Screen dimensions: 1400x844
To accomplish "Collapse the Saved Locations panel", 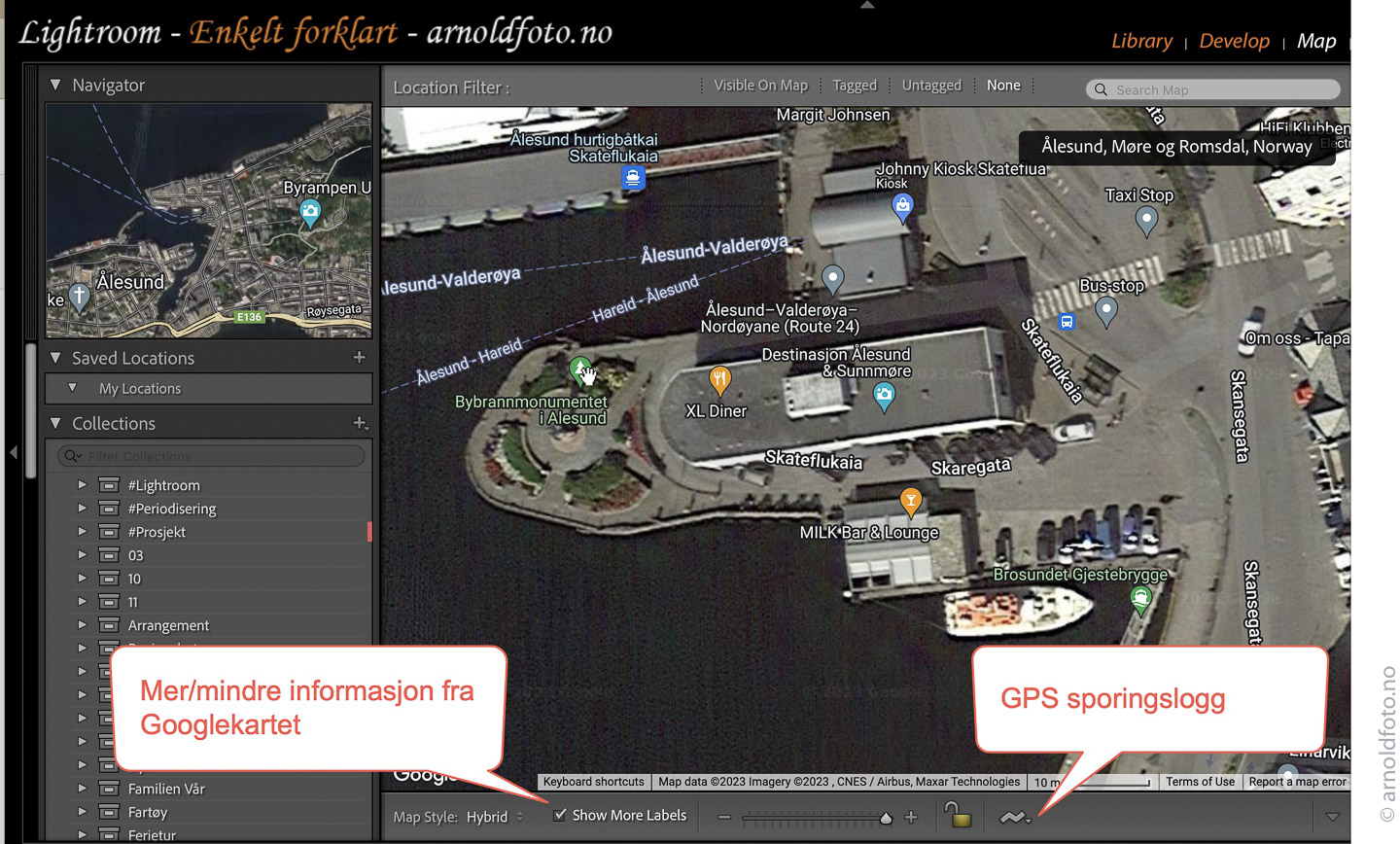I will click(x=55, y=358).
